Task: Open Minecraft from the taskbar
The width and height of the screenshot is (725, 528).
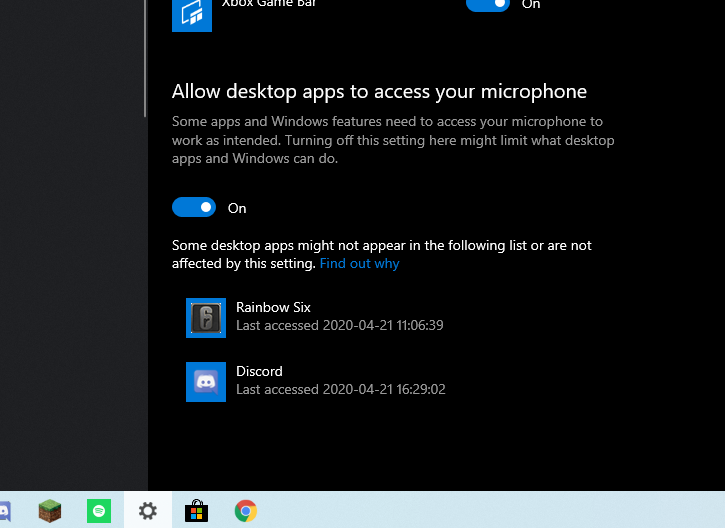Action: 50,511
